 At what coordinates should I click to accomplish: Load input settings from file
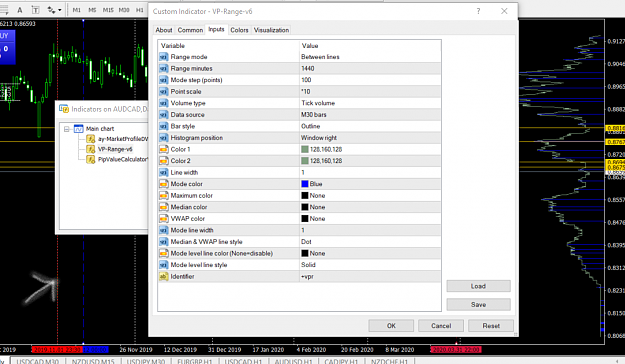coord(478,286)
